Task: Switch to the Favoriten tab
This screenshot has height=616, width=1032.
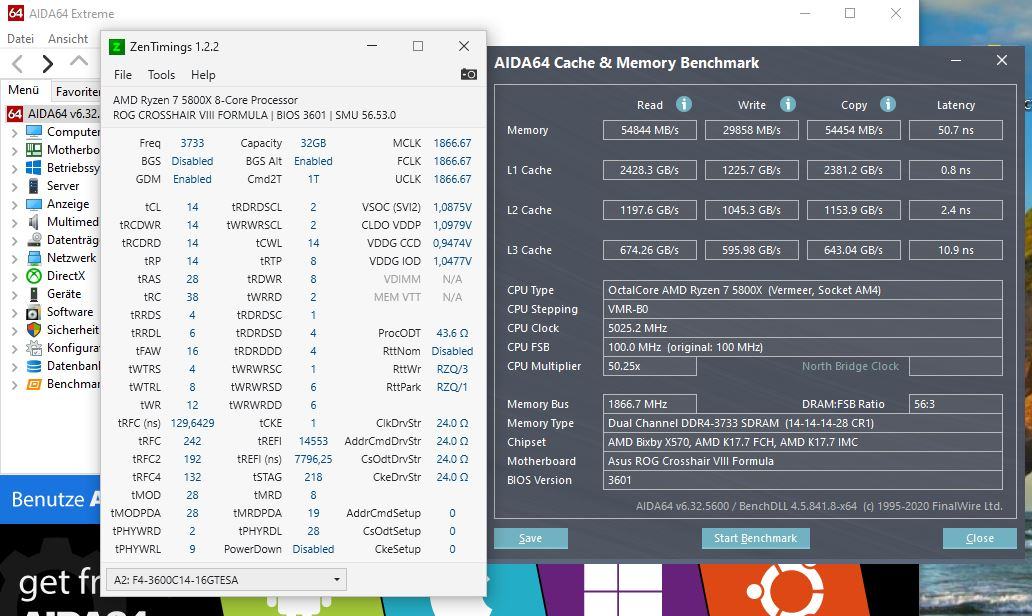Action: (x=76, y=91)
